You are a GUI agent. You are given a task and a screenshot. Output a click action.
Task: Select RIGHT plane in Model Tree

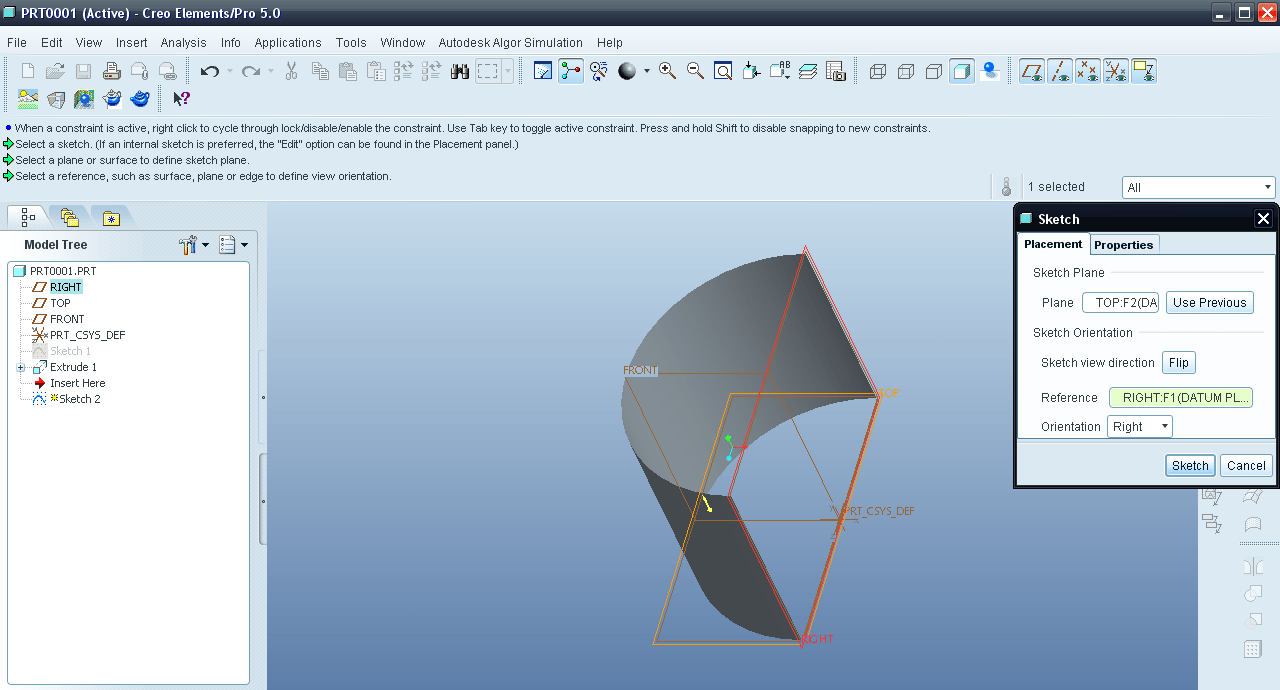point(66,287)
